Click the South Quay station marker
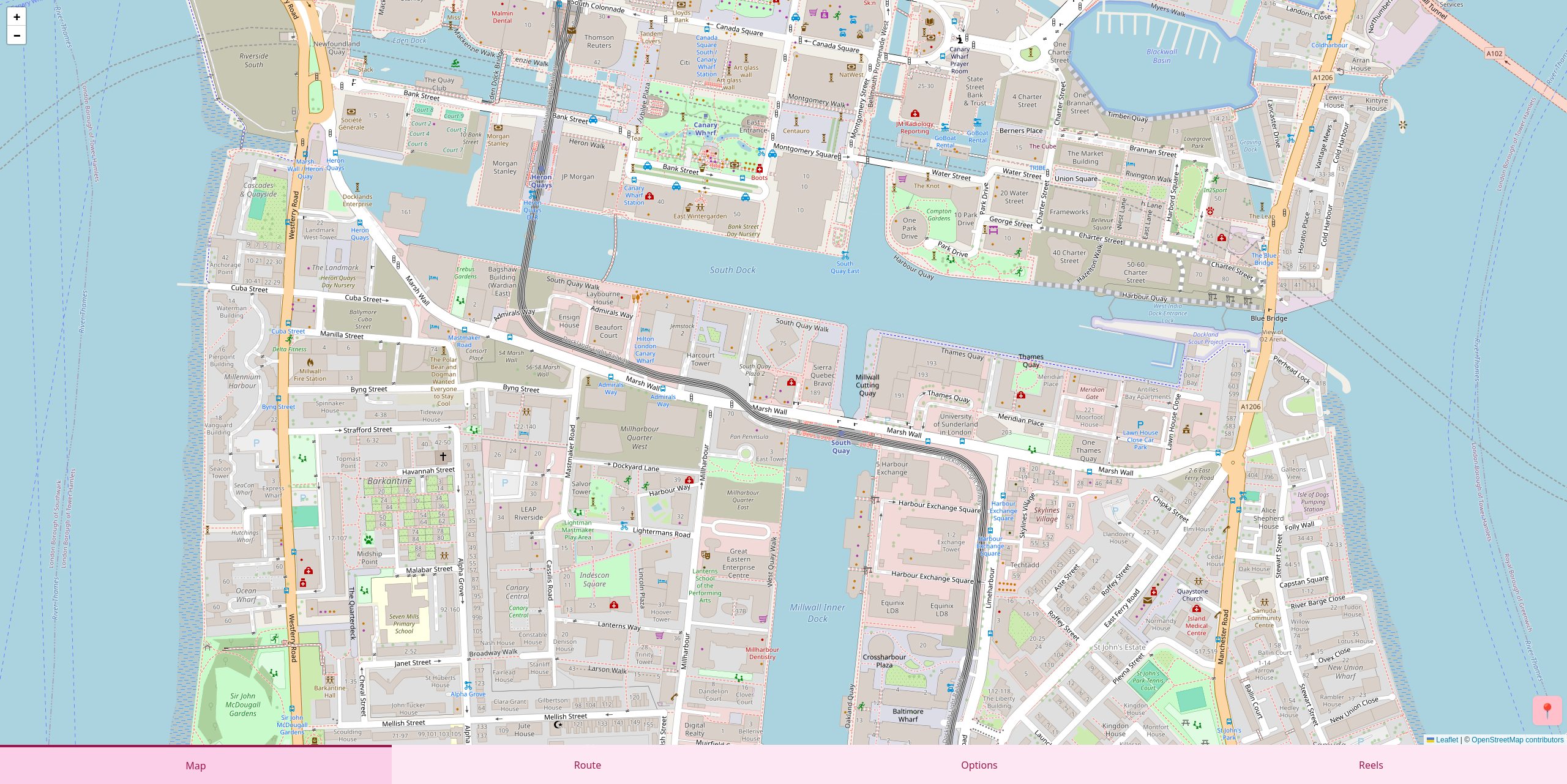The width and height of the screenshot is (1567, 784). [841, 435]
